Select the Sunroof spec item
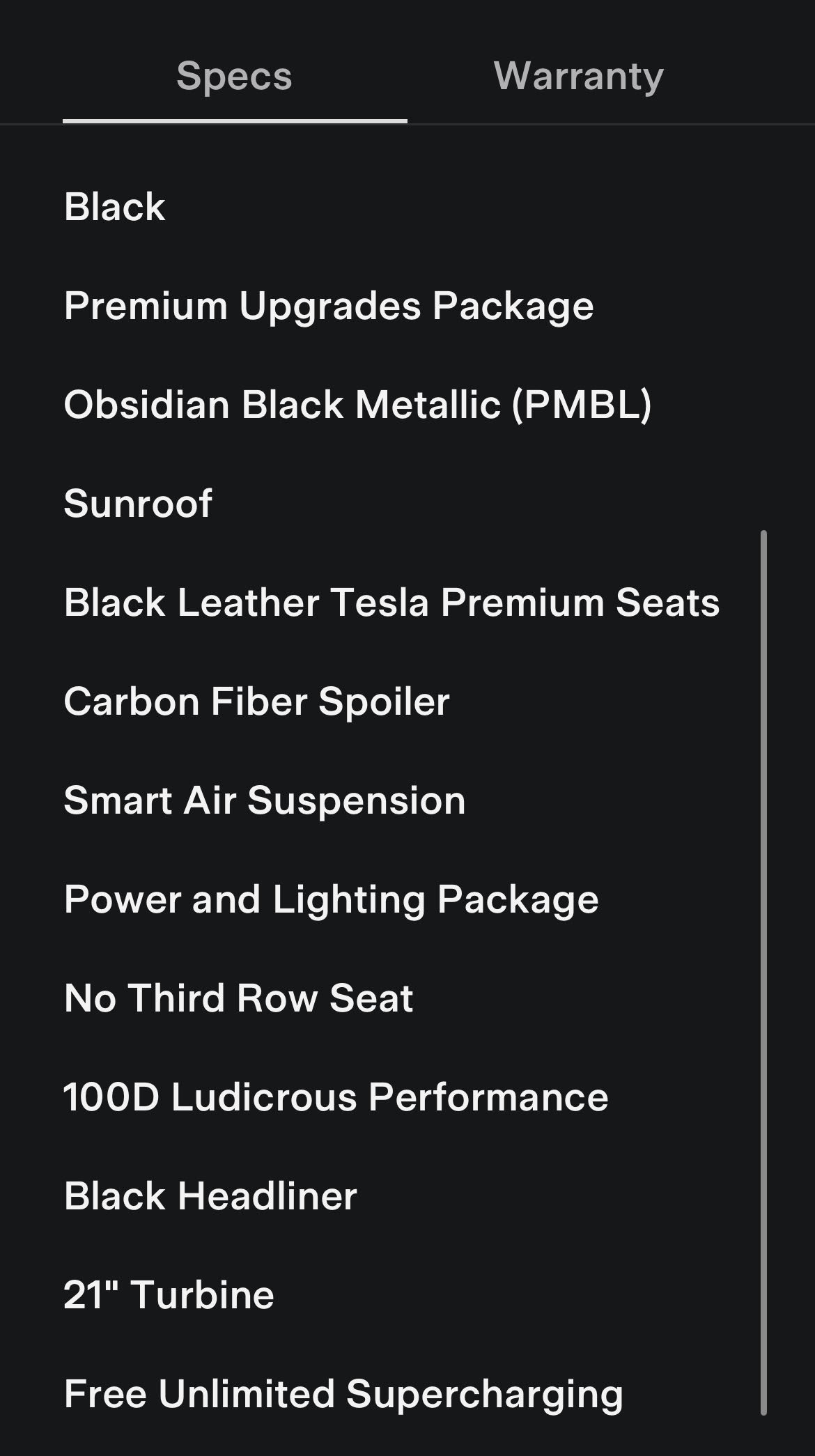Screen dimensions: 815x1456 click(x=138, y=504)
